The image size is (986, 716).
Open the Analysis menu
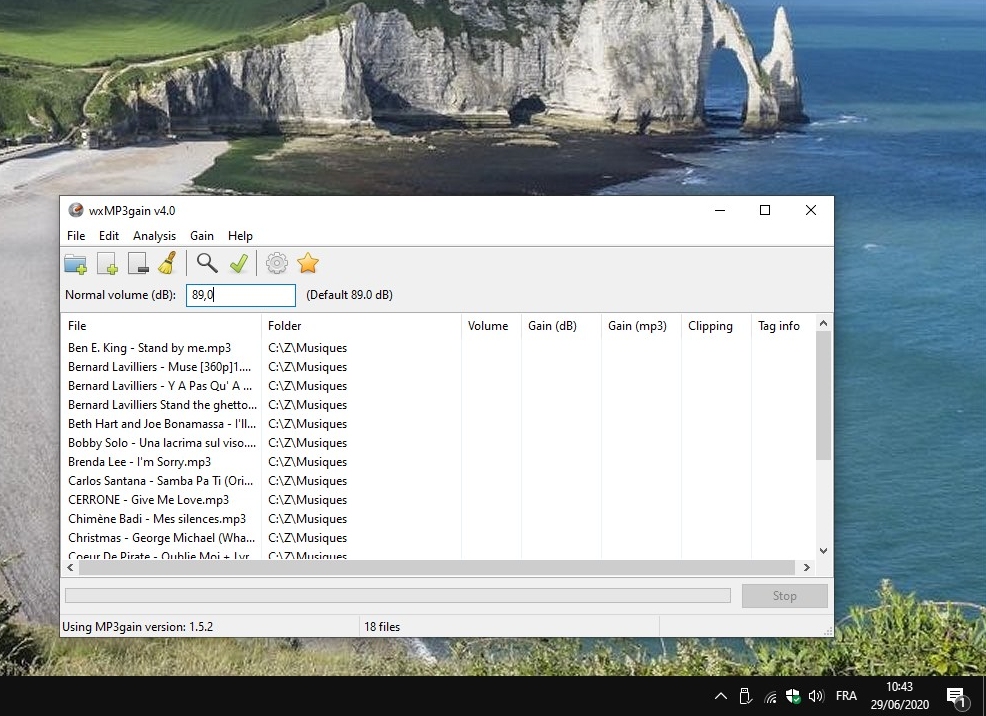tap(154, 236)
